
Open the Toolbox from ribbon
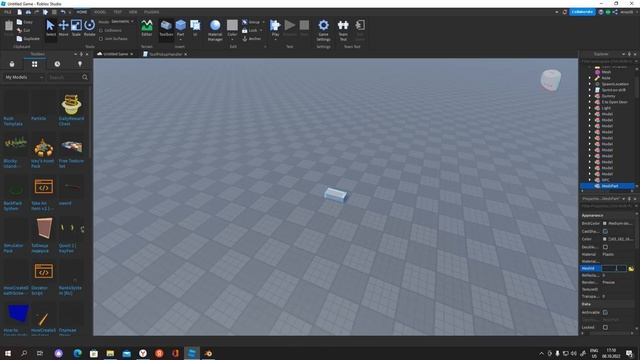click(166, 28)
